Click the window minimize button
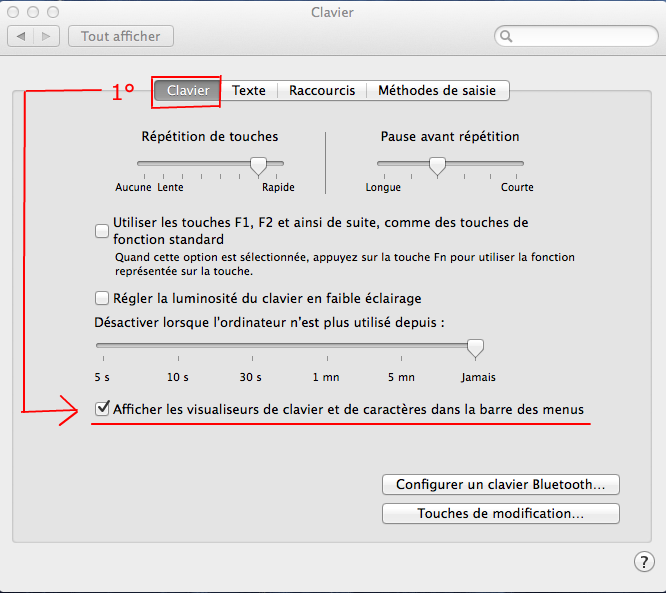The image size is (666, 593). (x=33, y=12)
